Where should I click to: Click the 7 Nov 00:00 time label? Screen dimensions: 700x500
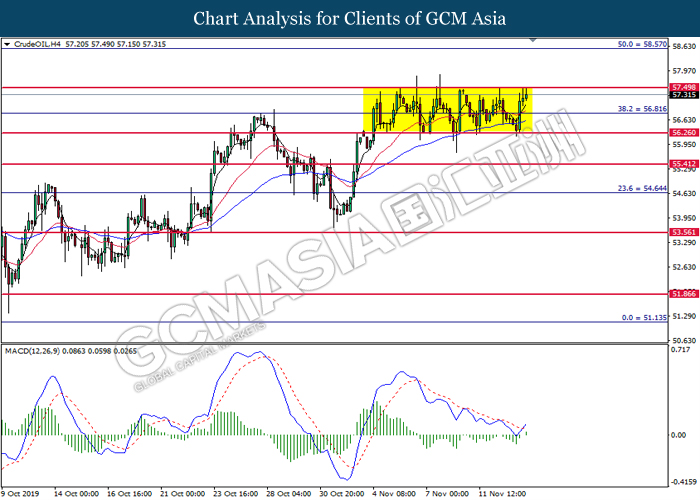point(447,494)
